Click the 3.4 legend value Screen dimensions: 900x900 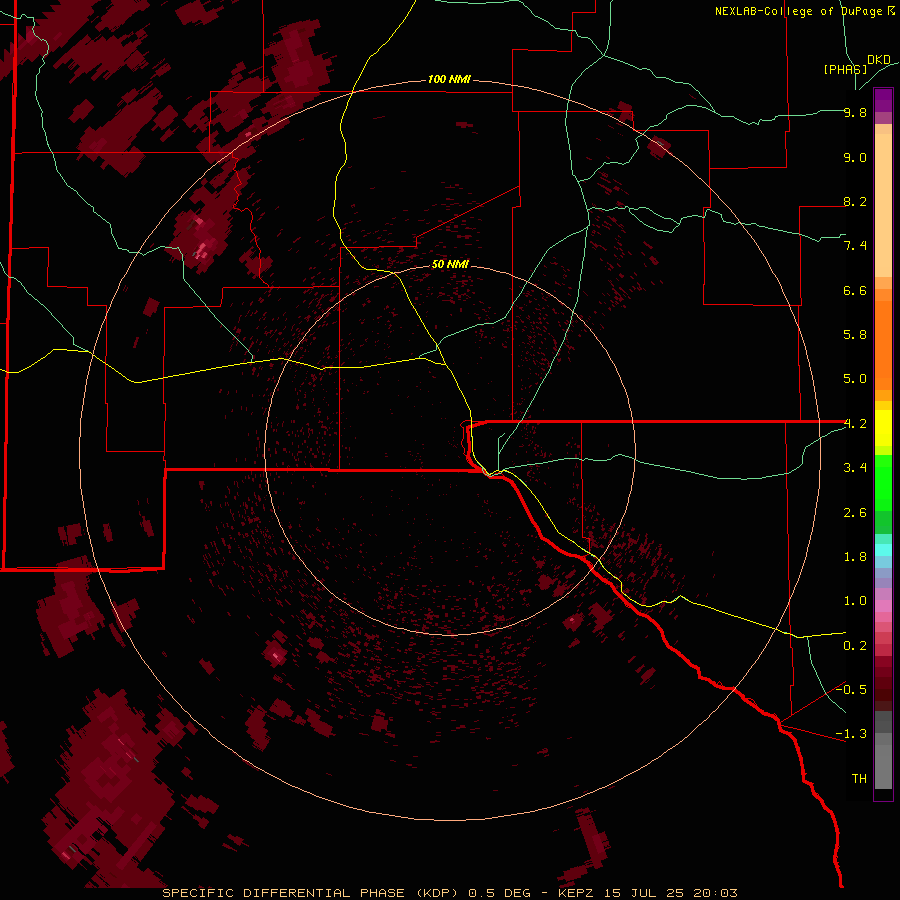[855, 467]
